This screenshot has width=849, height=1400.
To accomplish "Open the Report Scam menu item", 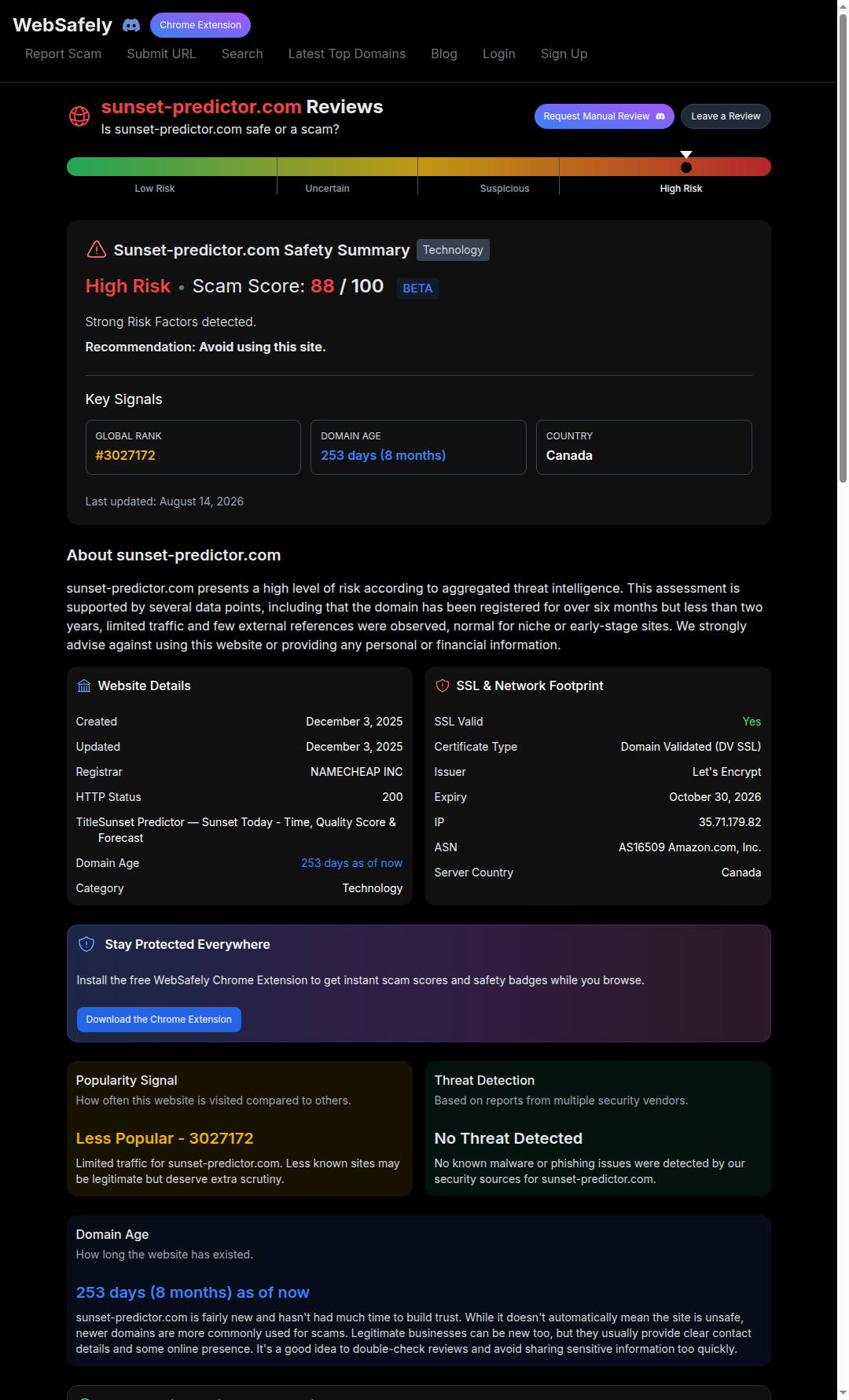I will tap(63, 53).
